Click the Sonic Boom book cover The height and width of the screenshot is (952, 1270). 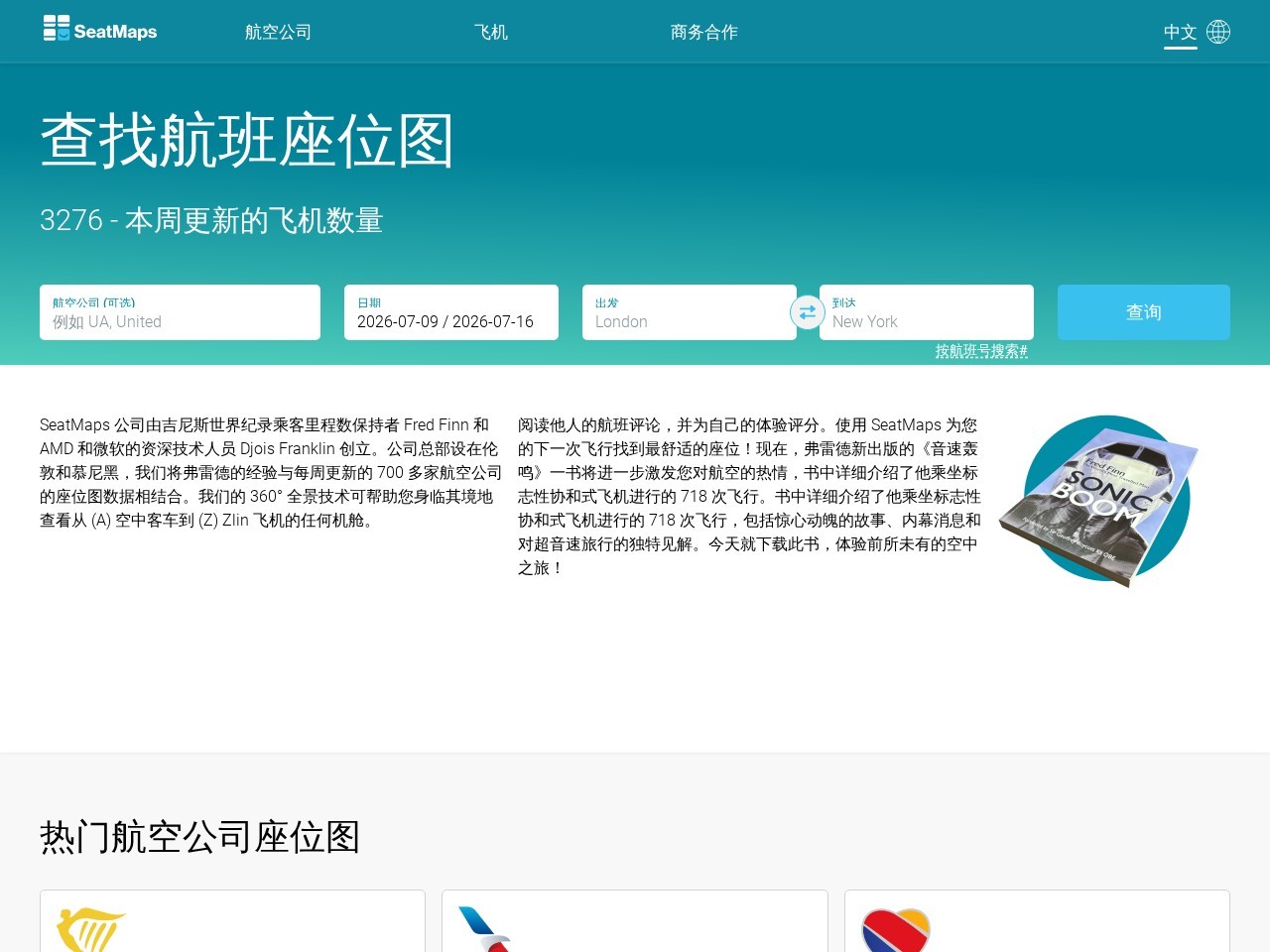1099,500
